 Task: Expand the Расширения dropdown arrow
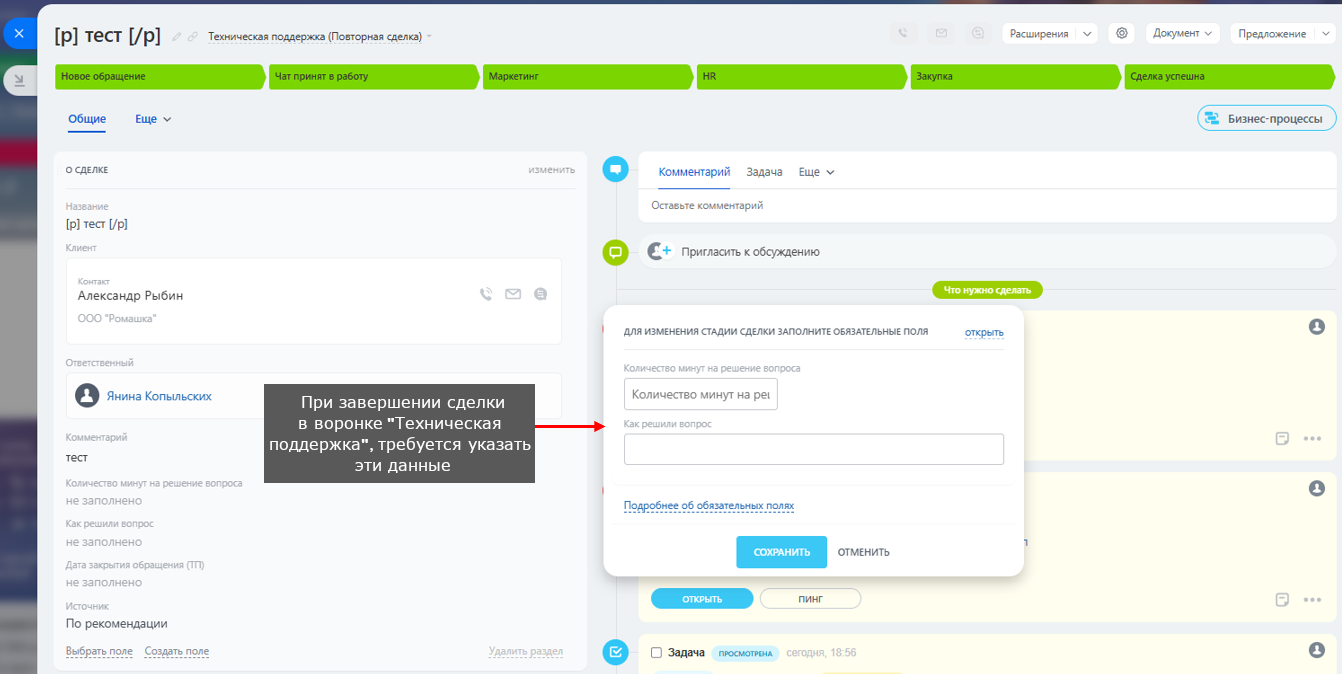click(x=1088, y=33)
